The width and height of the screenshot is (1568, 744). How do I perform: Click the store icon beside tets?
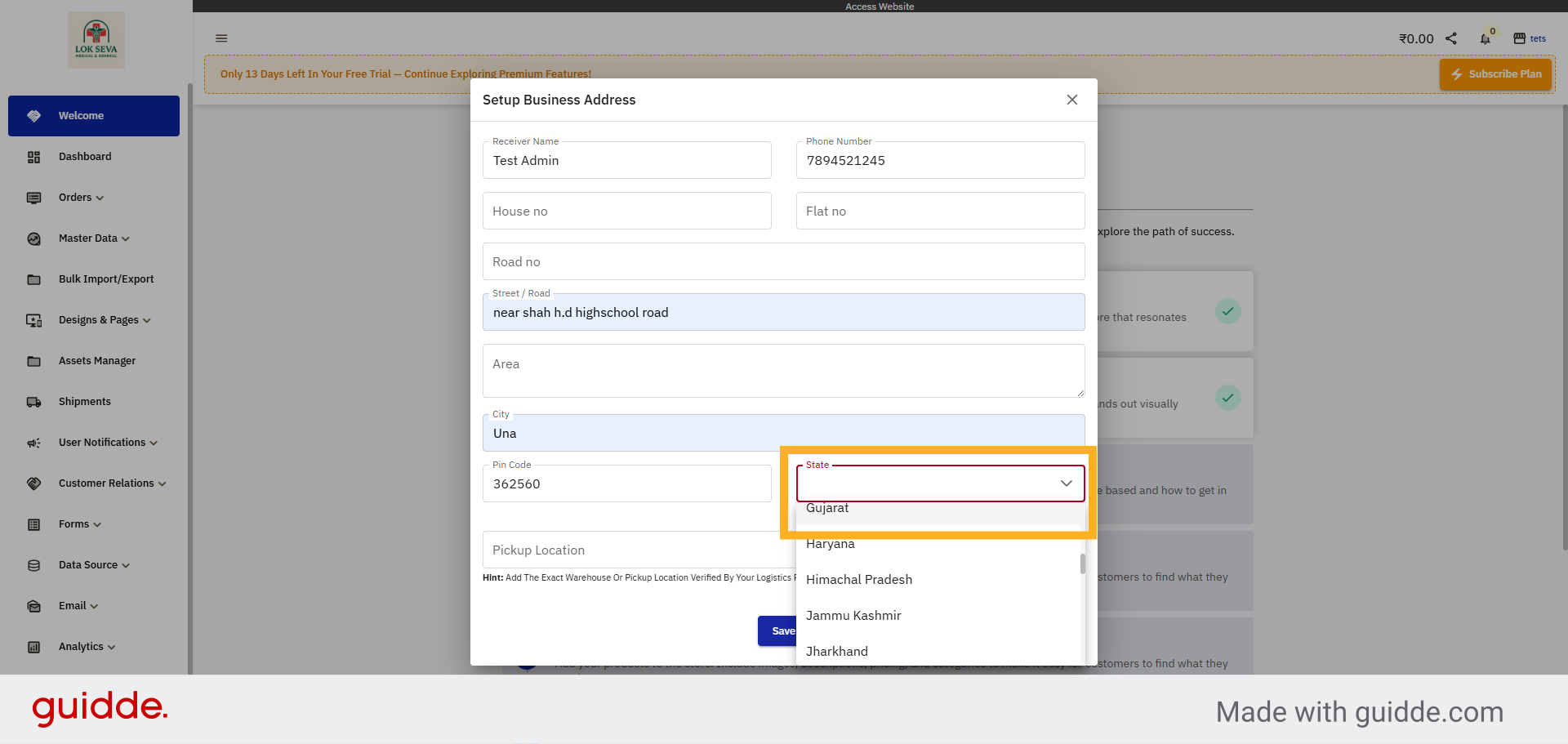coord(1519,38)
